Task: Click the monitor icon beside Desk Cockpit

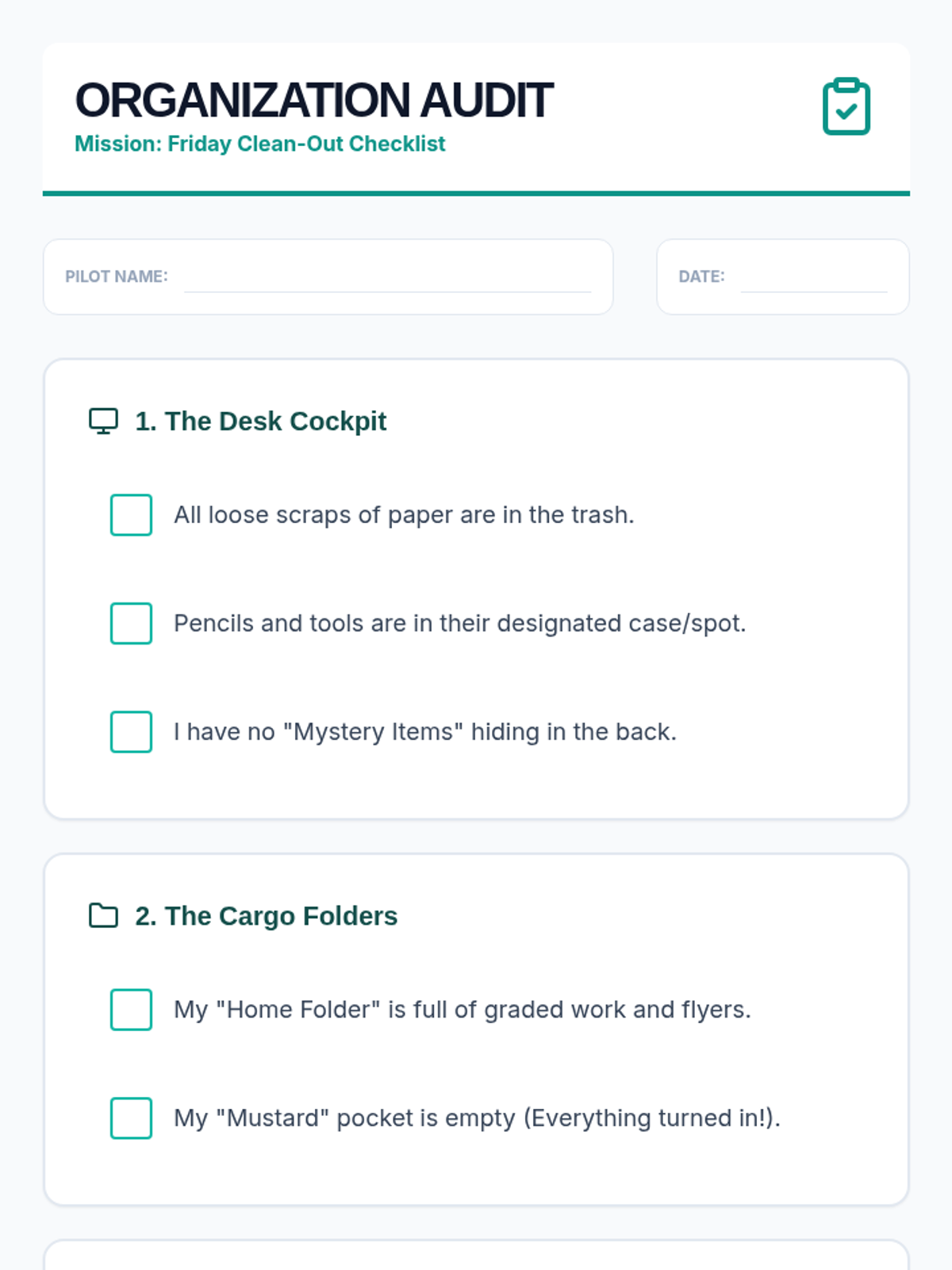Action: click(103, 421)
